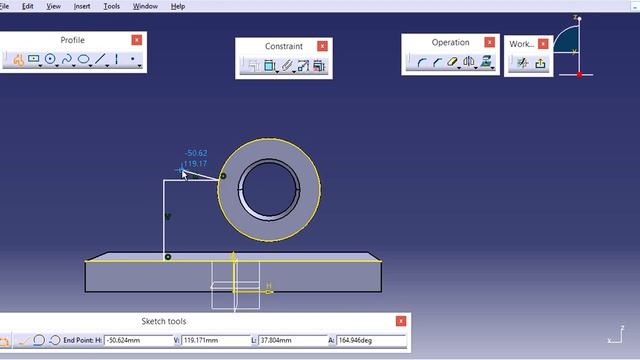Image resolution: width=640 pixels, height=360 pixels.
Task: Click the 119.17 coordinate readout
Action: click(x=195, y=163)
